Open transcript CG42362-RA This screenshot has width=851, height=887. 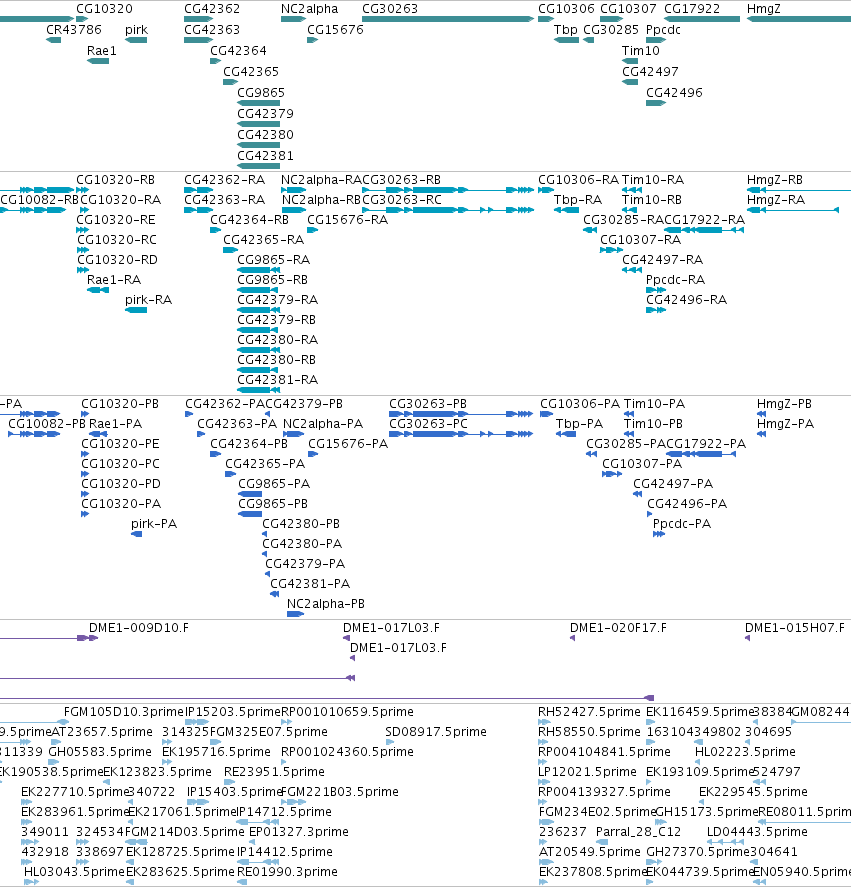(x=224, y=179)
